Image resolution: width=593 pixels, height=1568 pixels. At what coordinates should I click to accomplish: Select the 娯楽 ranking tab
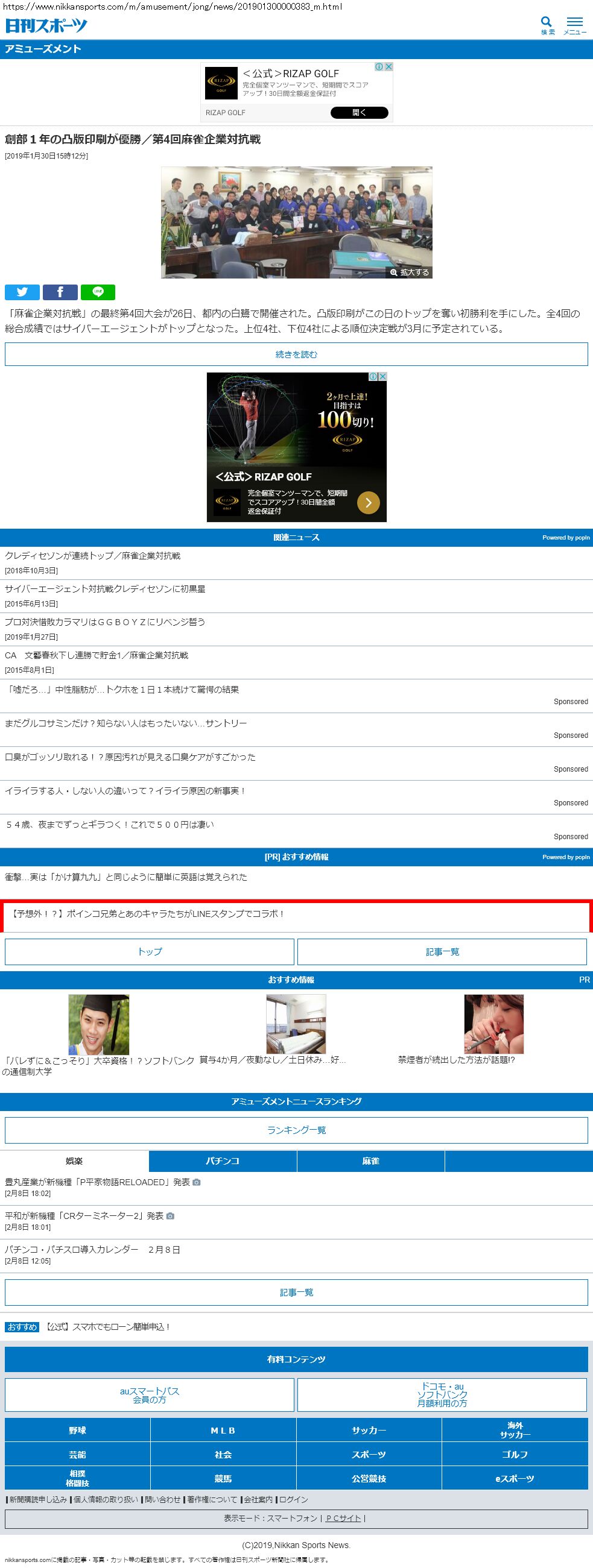pos(74,1161)
